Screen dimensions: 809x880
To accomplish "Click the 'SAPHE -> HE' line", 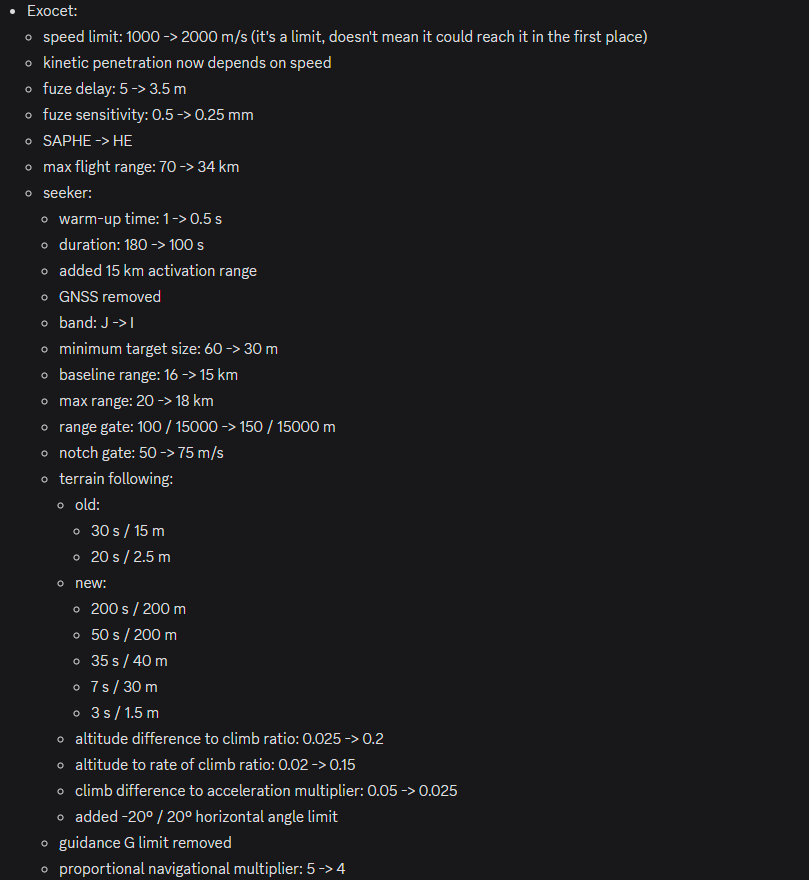I will coord(88,141).
